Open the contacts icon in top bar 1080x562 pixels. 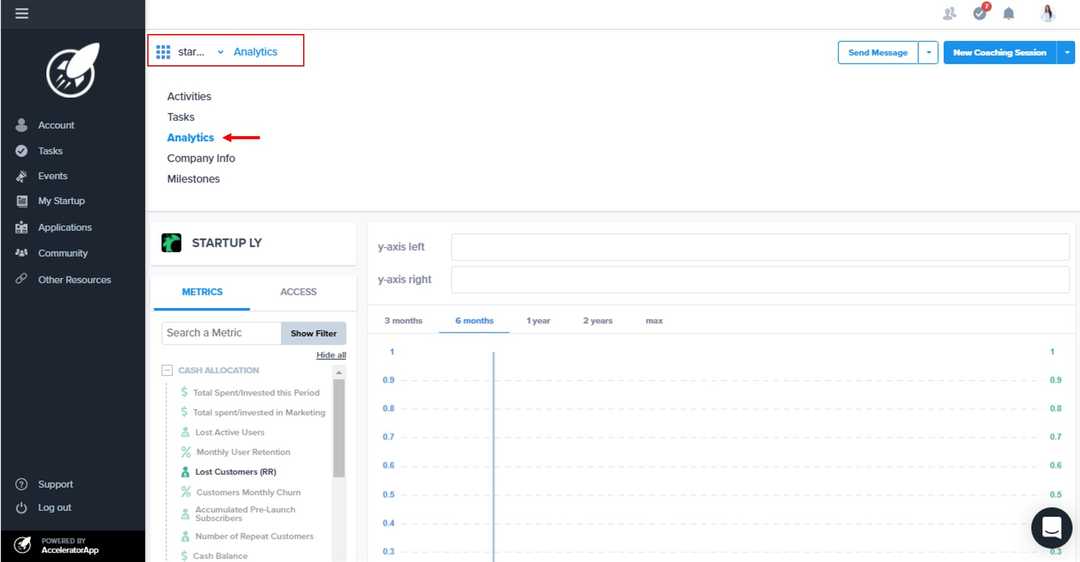(949, 13)
